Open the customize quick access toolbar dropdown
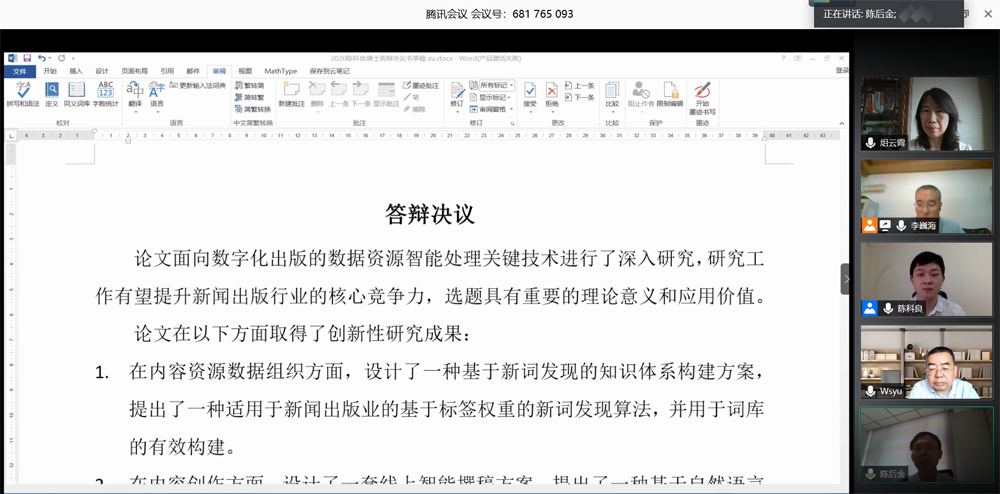Image resolution: width=1000 pixels, height=494 pixels. pyautogui.click(x=73, y=59)
